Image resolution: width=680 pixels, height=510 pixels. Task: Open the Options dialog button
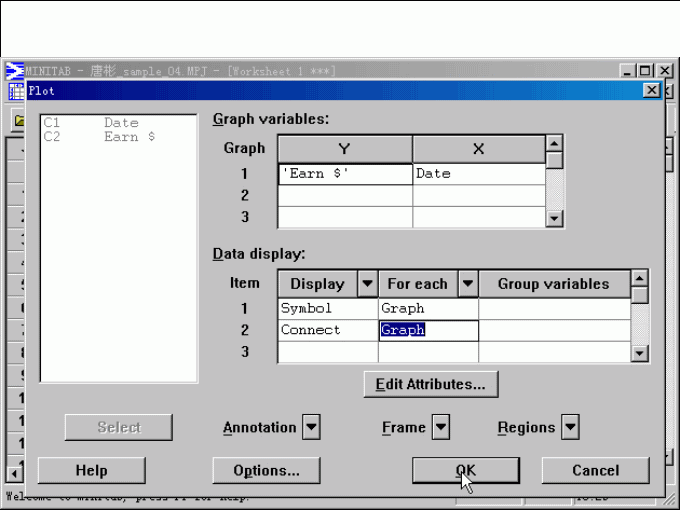point(266,471)
